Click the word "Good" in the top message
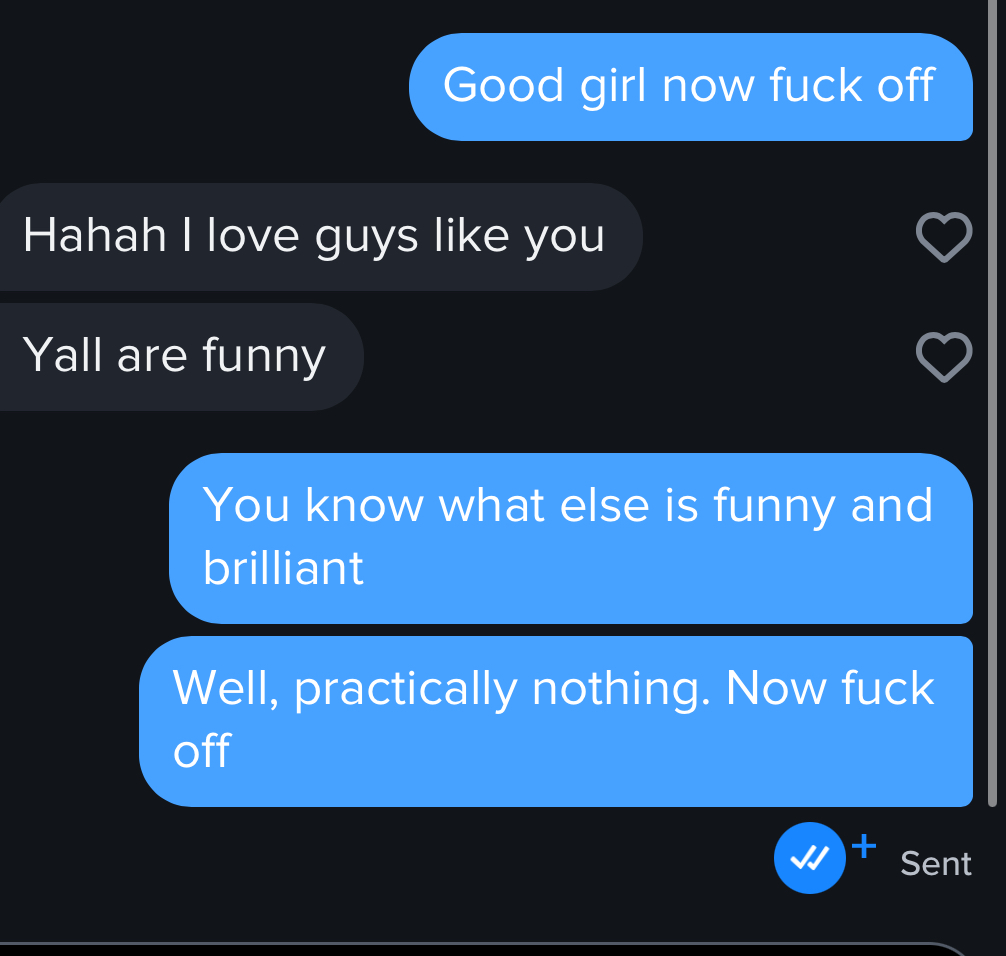1006x956 pixels. [x=505, y=86]
